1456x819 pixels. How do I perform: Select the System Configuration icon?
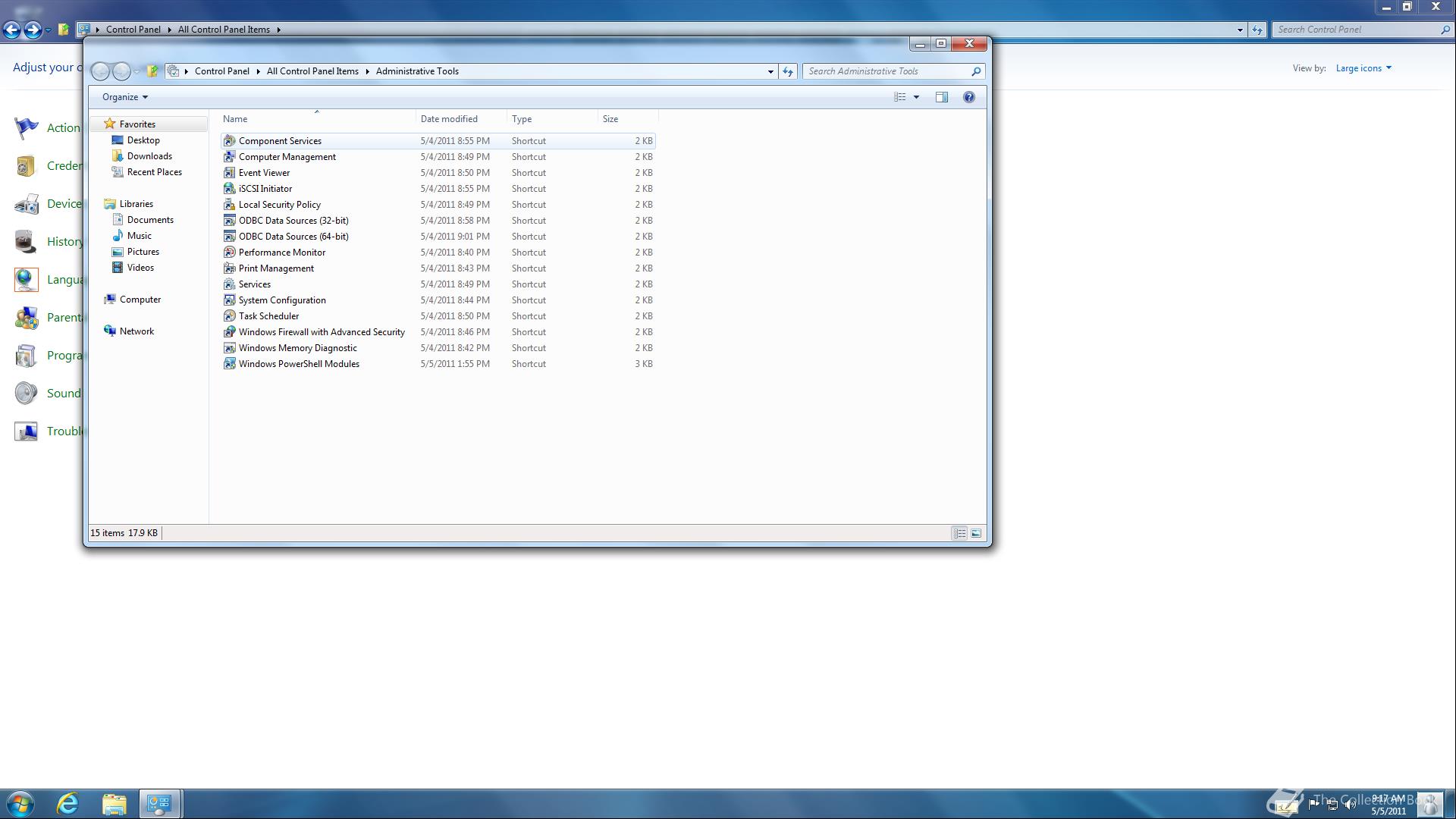(x=229, y=300)
